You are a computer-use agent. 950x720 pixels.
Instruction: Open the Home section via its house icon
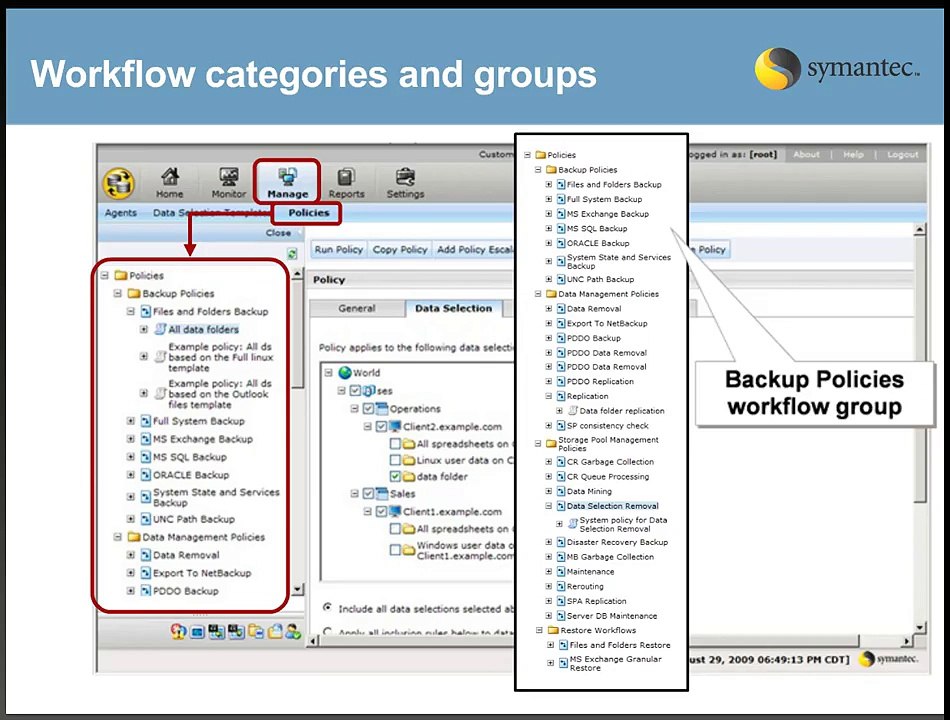170,176
